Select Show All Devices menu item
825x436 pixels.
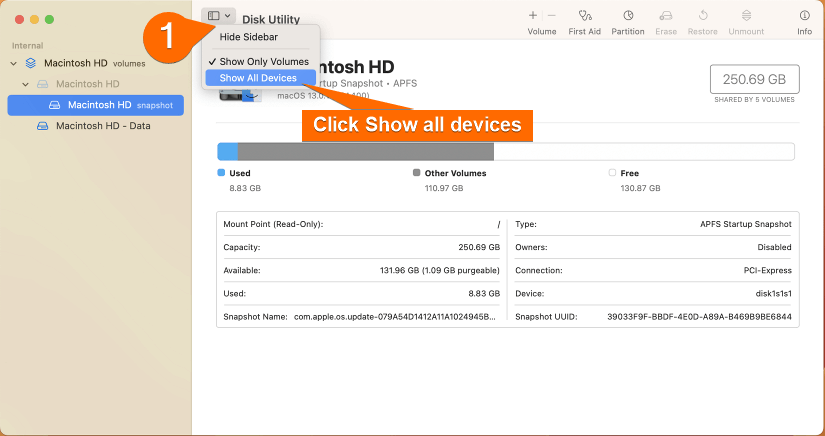coord(258,78)
